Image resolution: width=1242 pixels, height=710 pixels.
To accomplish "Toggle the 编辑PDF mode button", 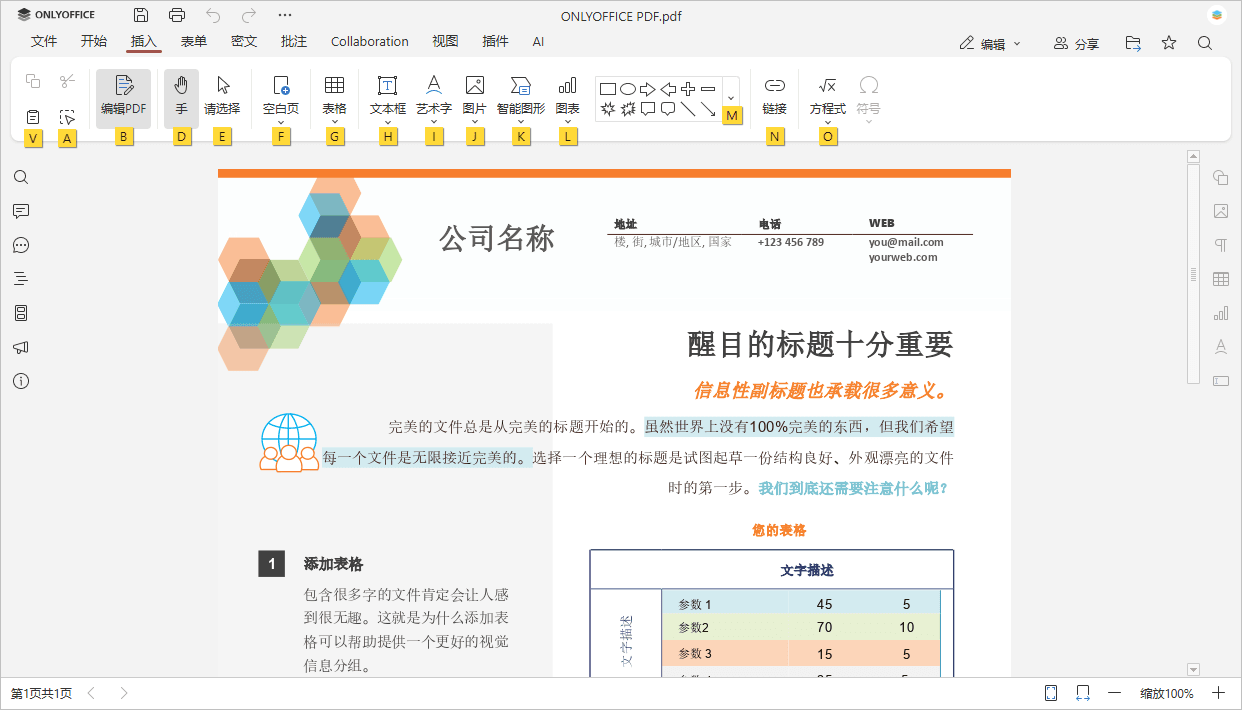I will (x=123, y=97).
